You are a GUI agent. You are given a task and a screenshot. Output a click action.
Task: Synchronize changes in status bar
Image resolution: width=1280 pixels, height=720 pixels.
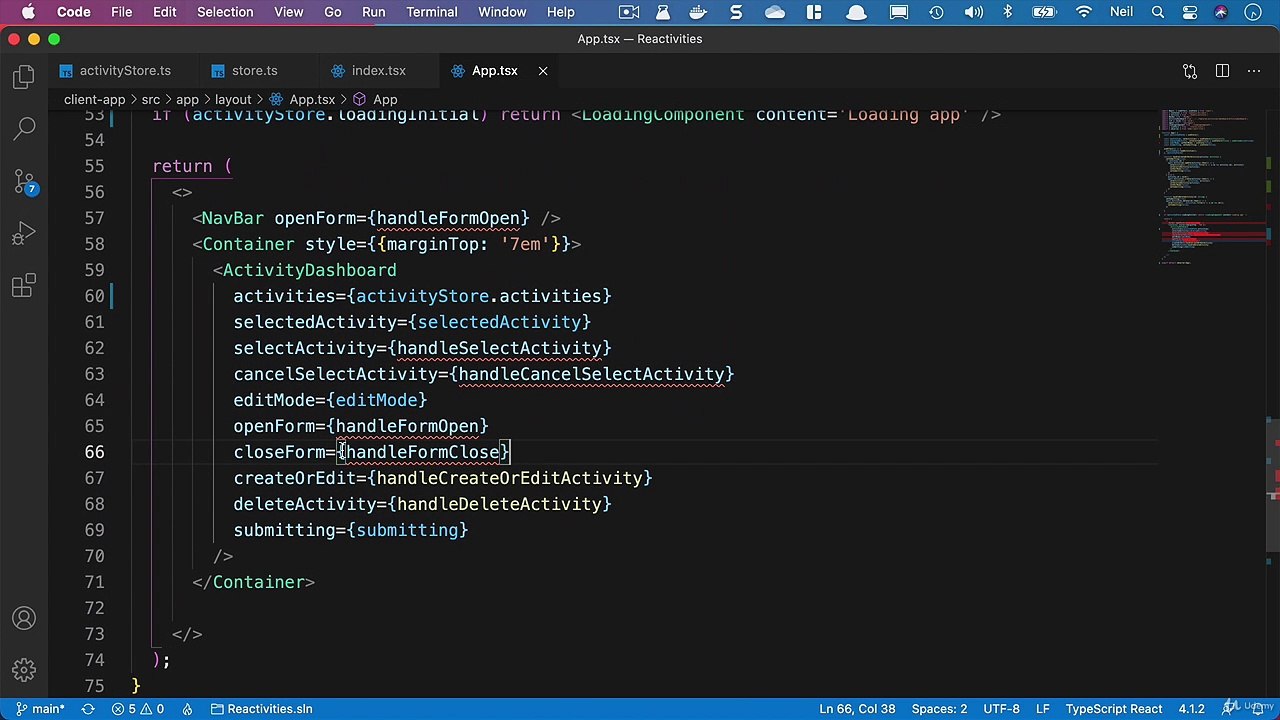(88, 709)
